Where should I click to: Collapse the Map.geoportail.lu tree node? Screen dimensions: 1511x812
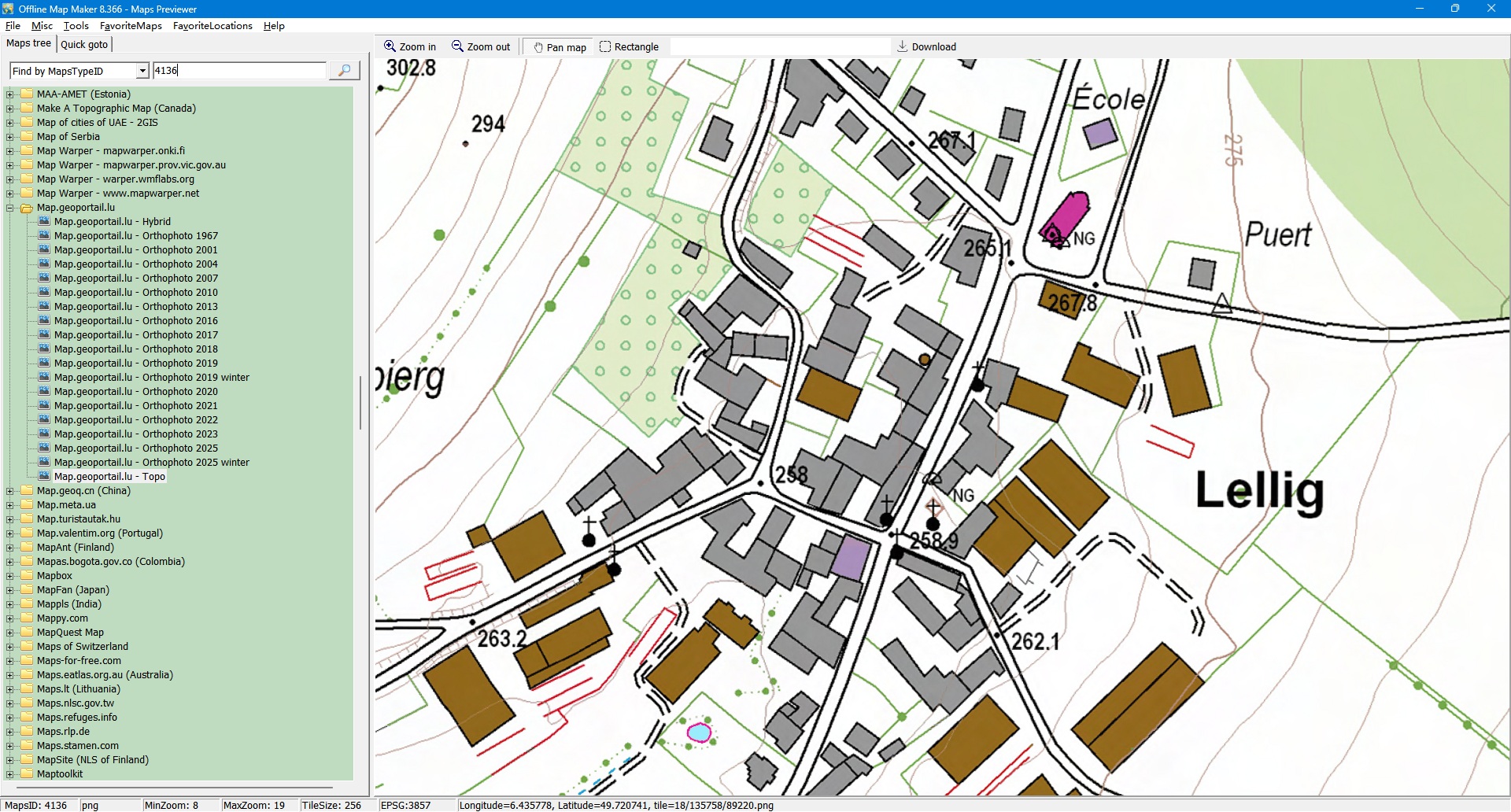[x=10, y=209]
